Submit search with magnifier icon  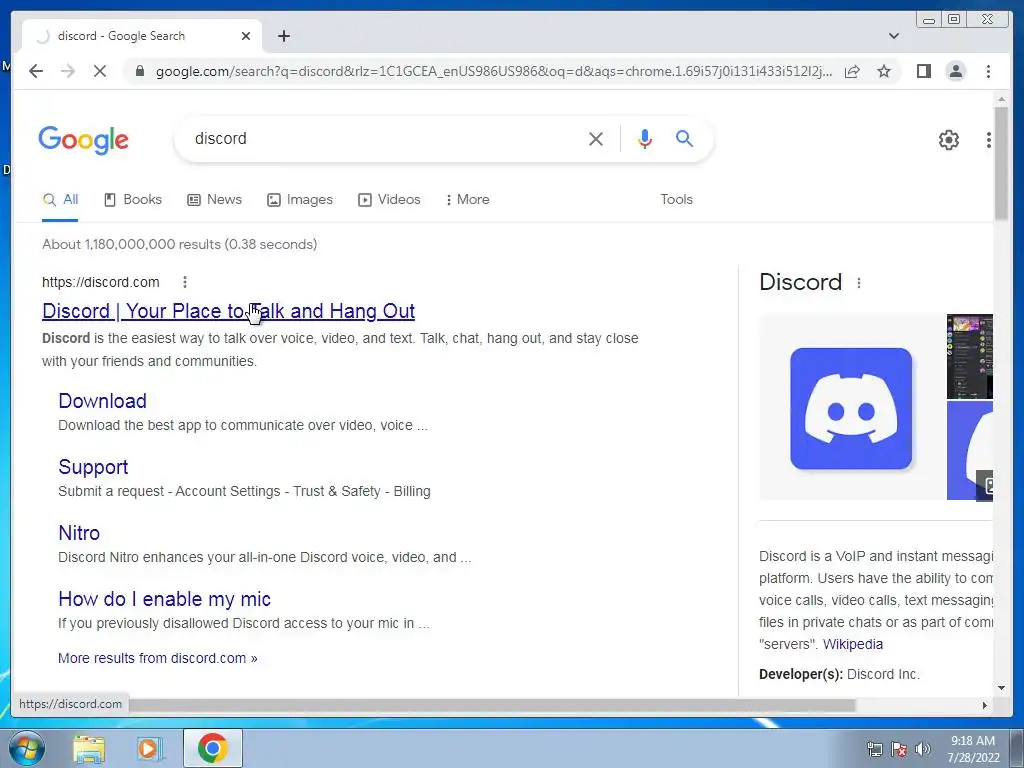point(684,138)
